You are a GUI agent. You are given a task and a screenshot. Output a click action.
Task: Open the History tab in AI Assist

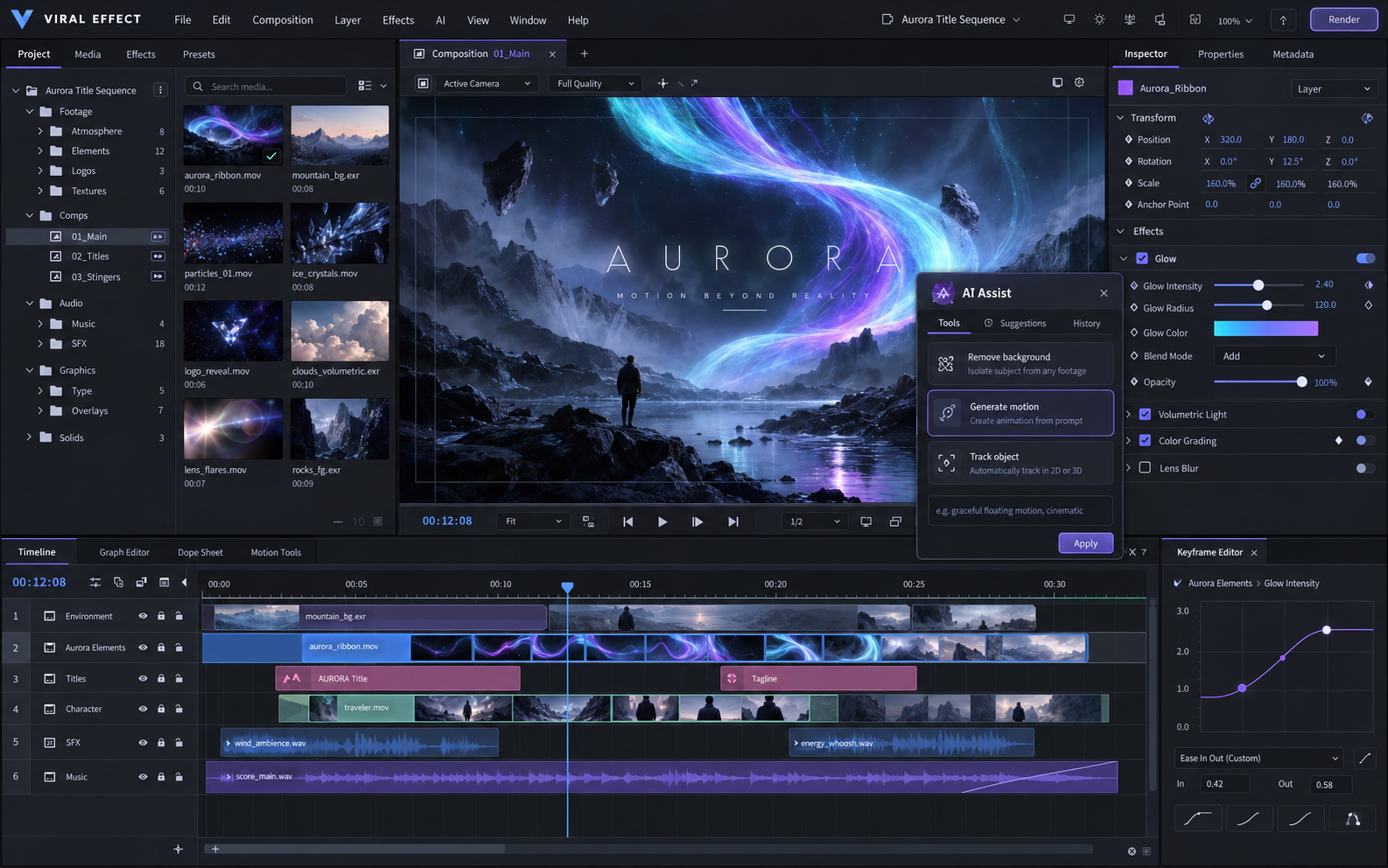tap(1087, 323)
